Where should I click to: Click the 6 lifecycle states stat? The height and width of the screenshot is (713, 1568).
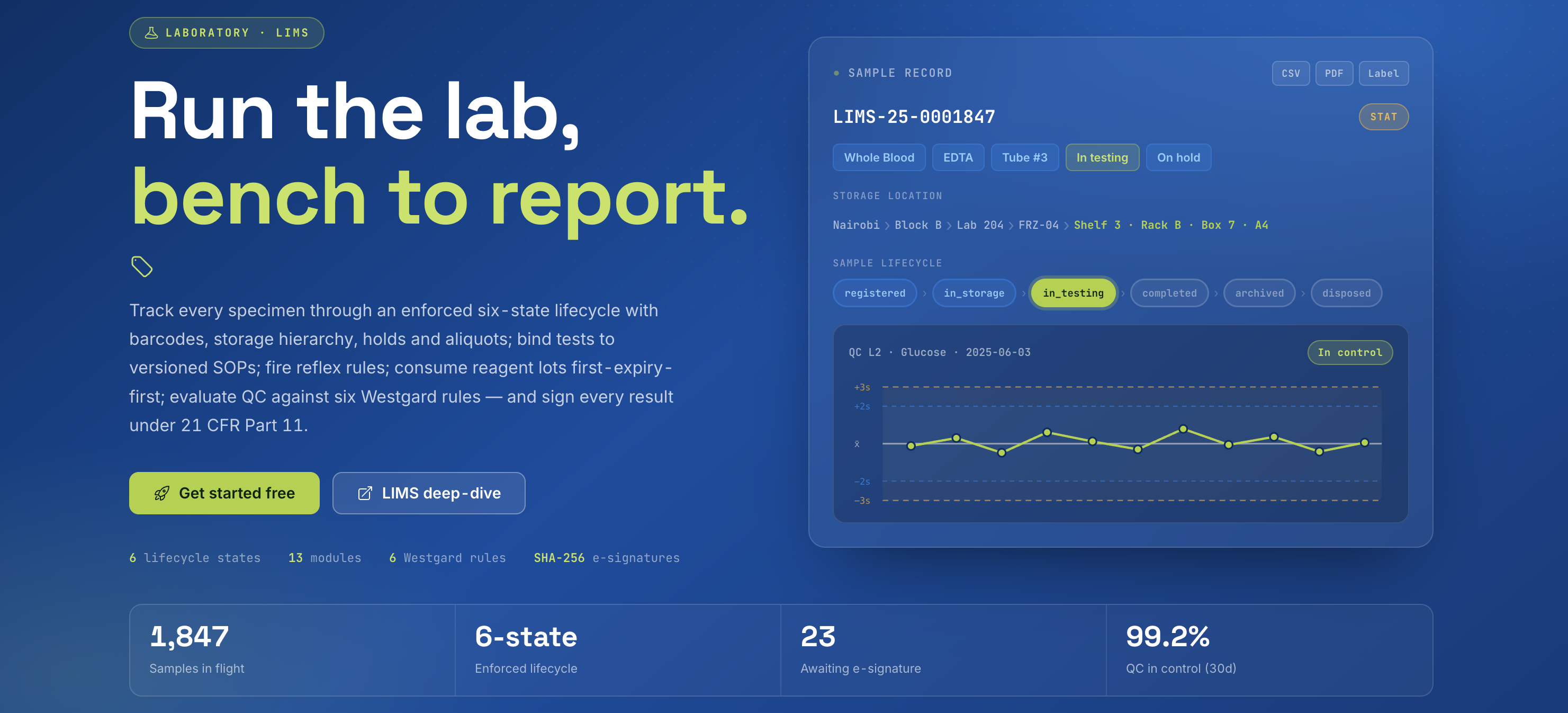(195, 558)
